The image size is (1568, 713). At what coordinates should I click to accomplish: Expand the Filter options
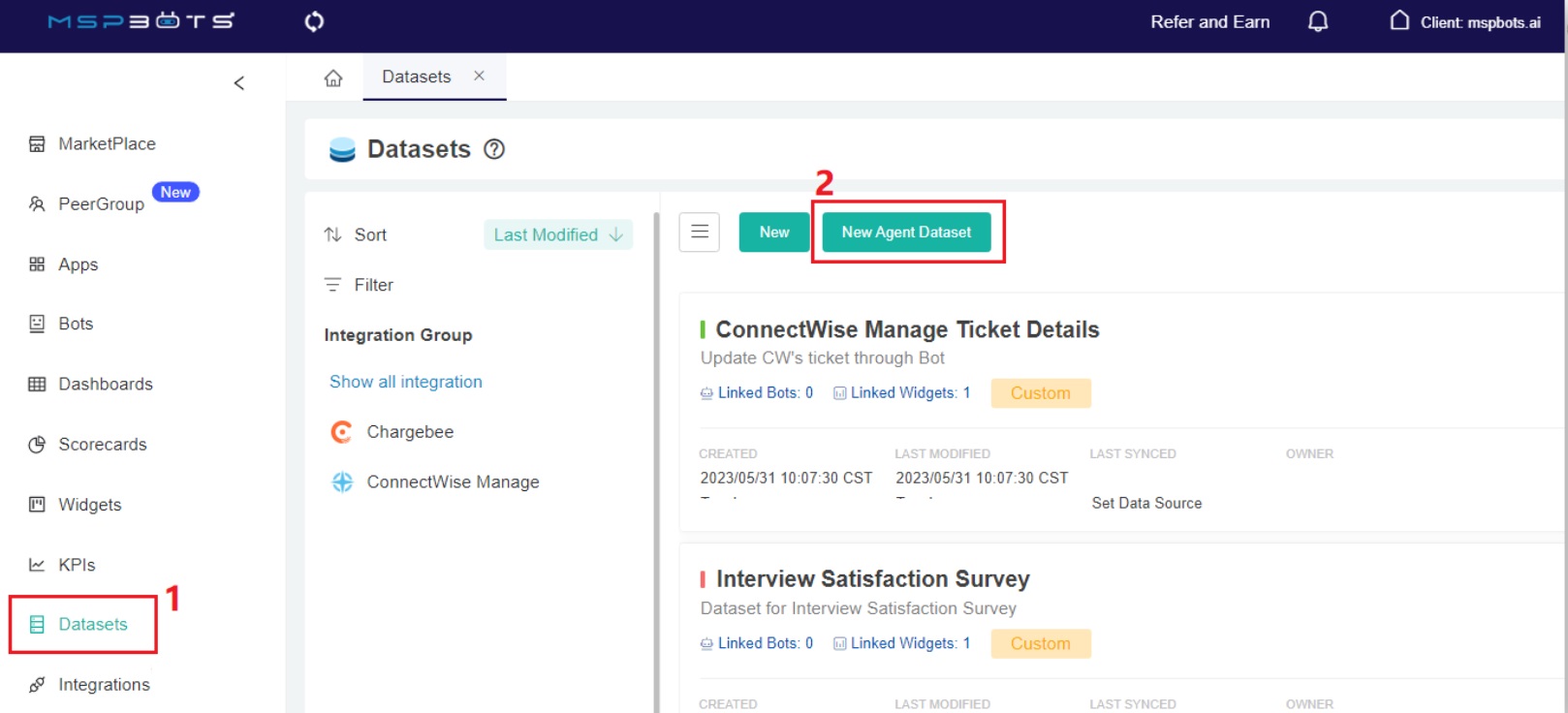click(x=372, y=285)
